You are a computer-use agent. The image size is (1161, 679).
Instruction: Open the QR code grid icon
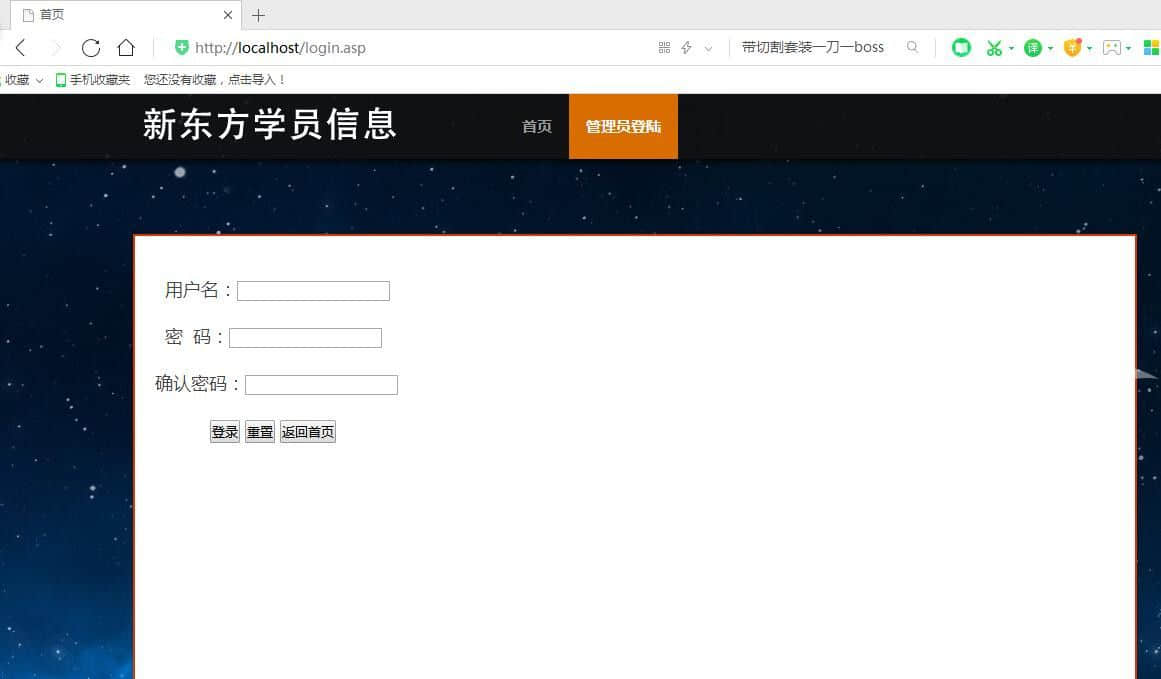pyautogui.click(x=664, y=48)
